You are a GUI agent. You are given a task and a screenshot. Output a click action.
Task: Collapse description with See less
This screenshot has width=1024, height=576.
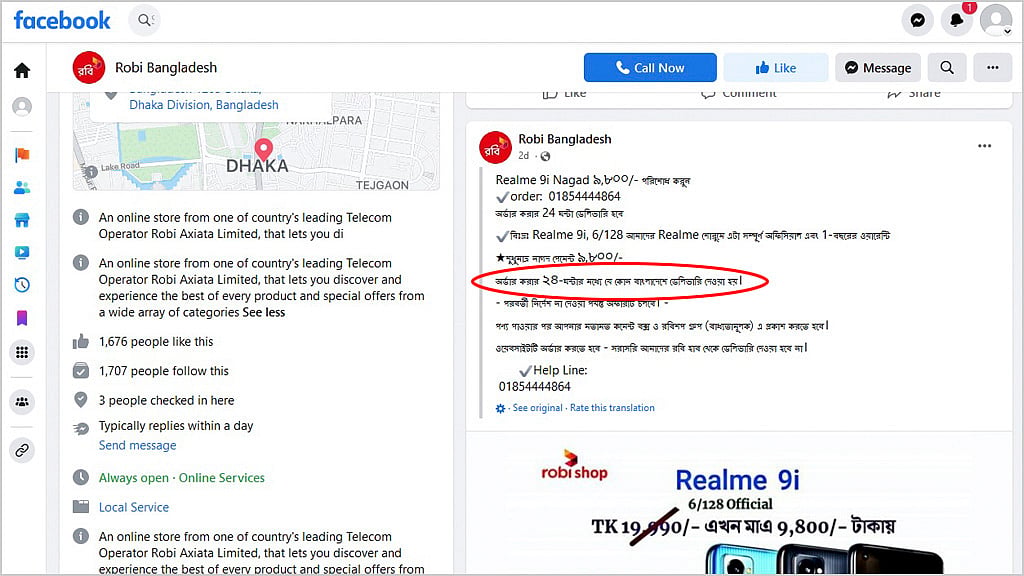tap(263, 312)
